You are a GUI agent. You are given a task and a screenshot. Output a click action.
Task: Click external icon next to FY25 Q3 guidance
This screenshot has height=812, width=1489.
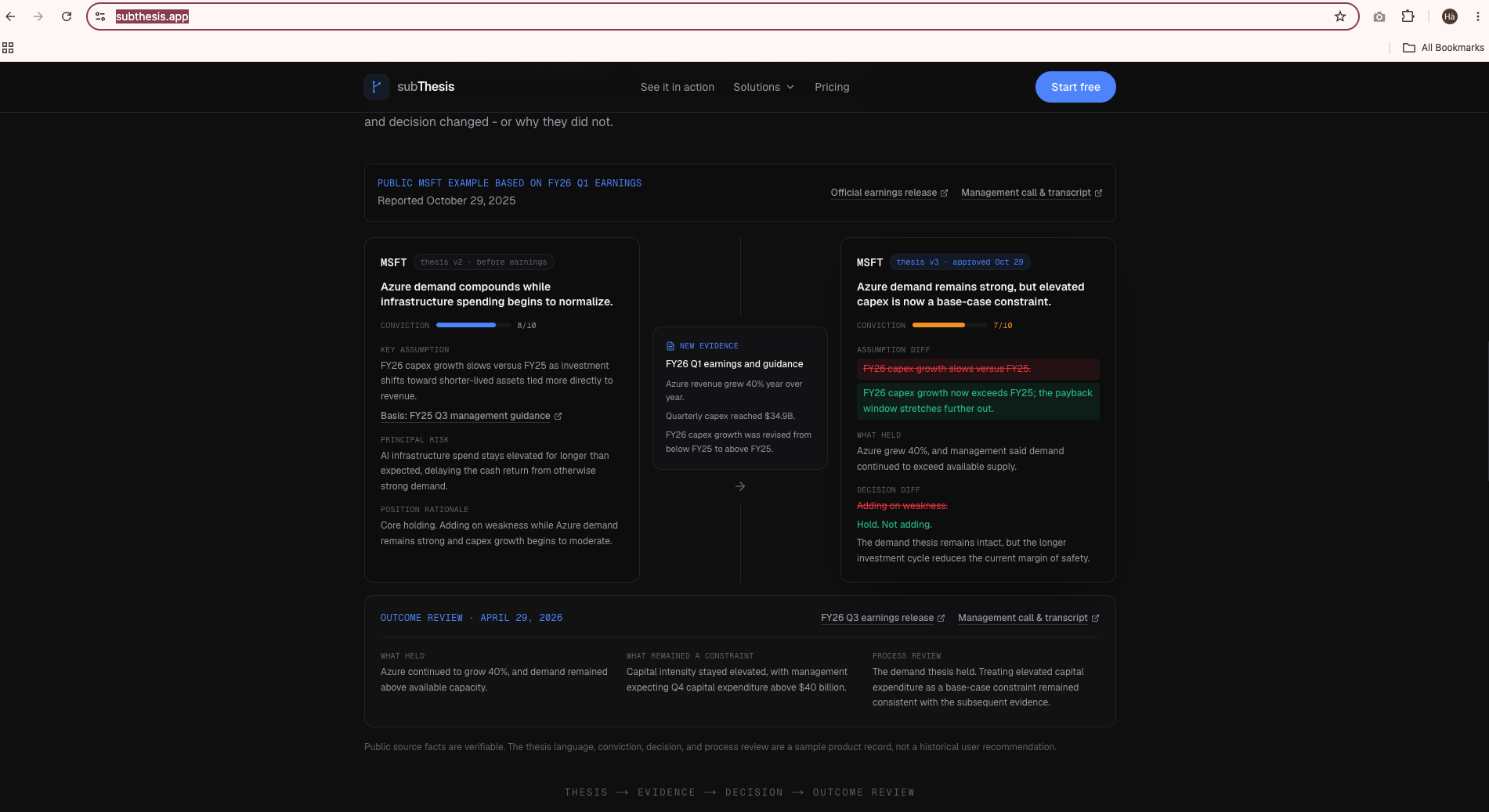[558, 417]
